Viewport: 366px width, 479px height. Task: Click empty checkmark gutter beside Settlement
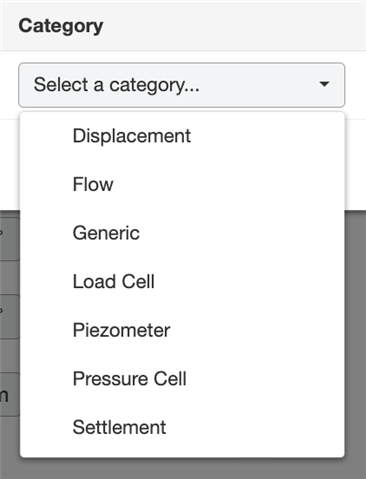pyautogui.click(x=47, y=428)
